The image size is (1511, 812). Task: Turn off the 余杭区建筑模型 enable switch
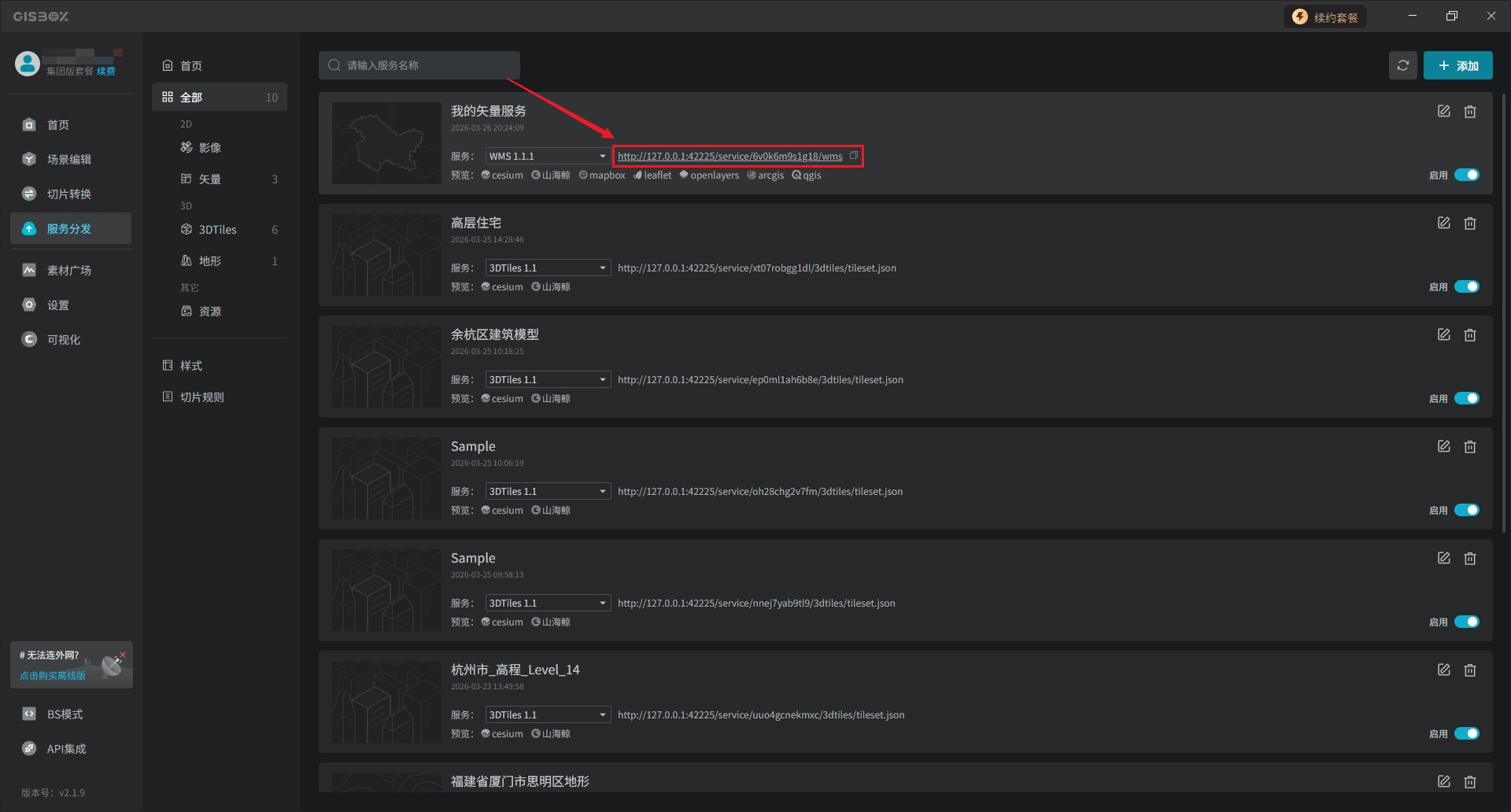[x=1466, y=398]
